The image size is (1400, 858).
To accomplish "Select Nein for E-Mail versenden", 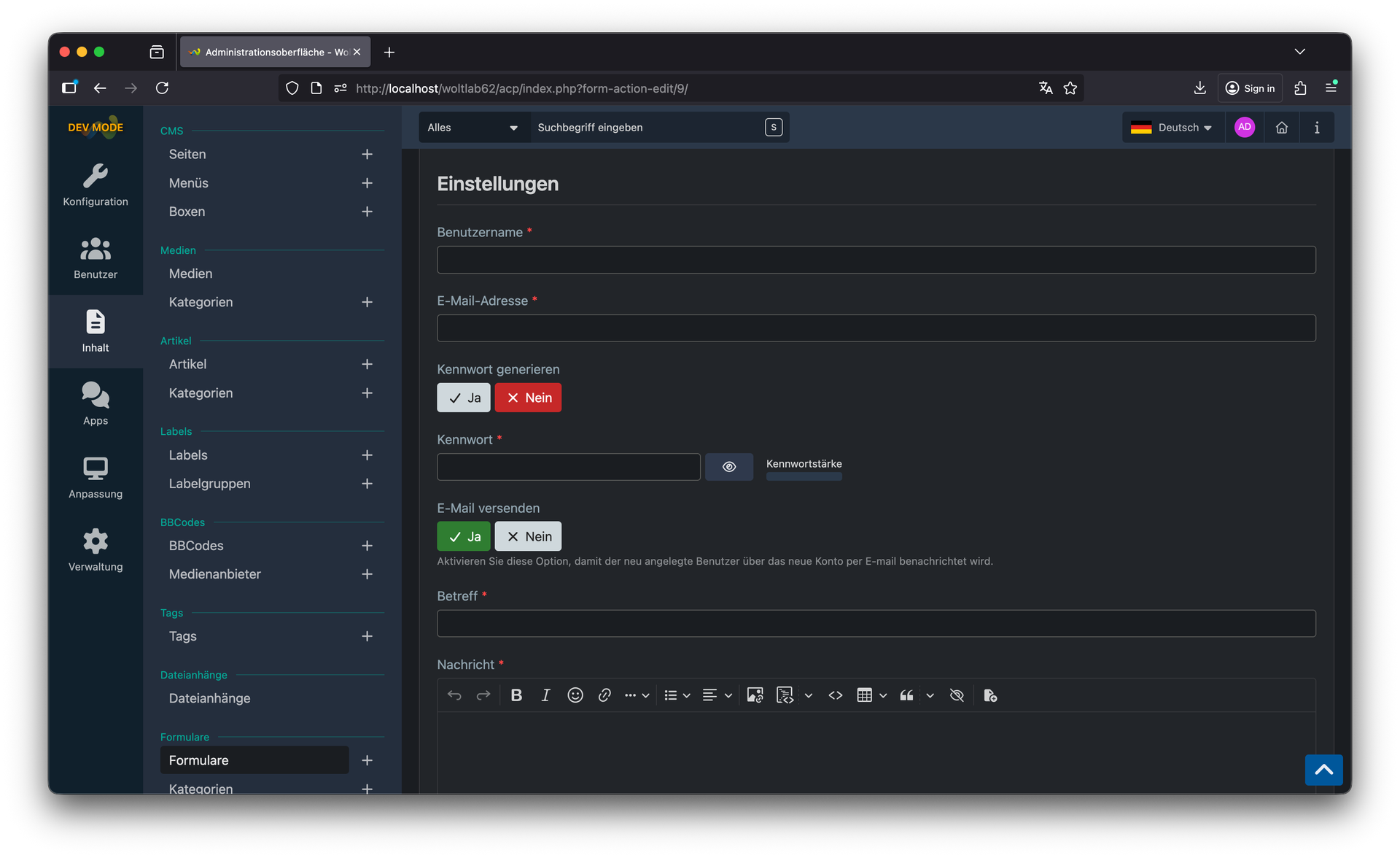I will (528, 536).
